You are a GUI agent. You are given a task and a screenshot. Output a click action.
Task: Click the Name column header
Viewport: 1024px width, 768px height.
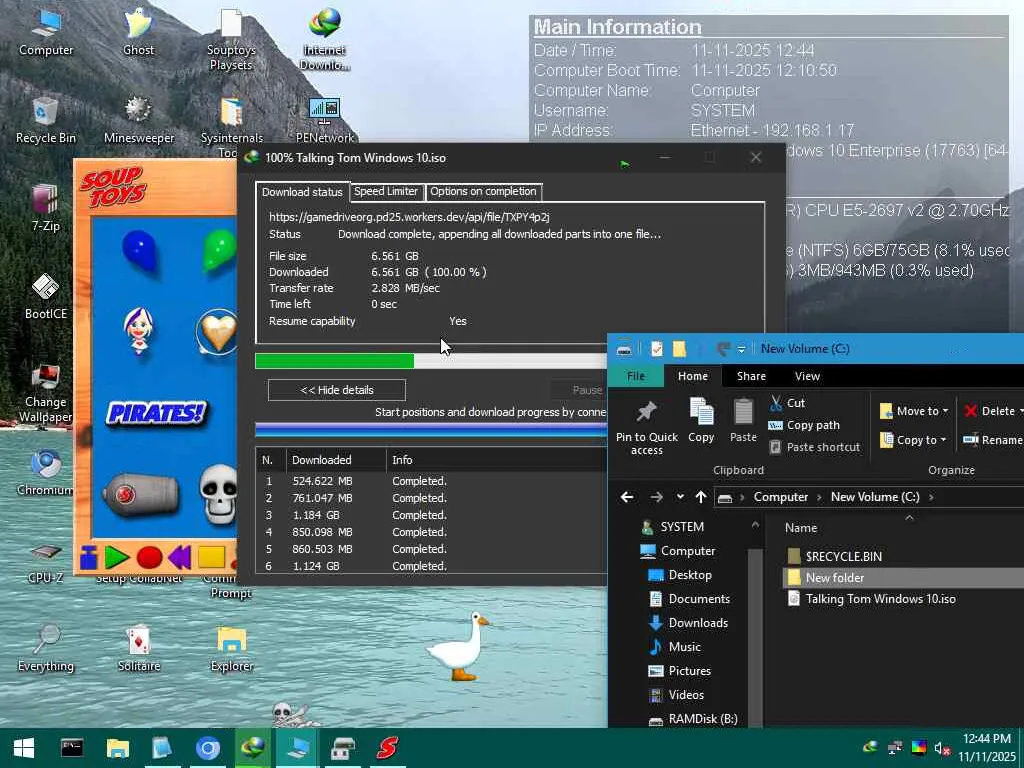pyautogui.click(x=801, y=528)
